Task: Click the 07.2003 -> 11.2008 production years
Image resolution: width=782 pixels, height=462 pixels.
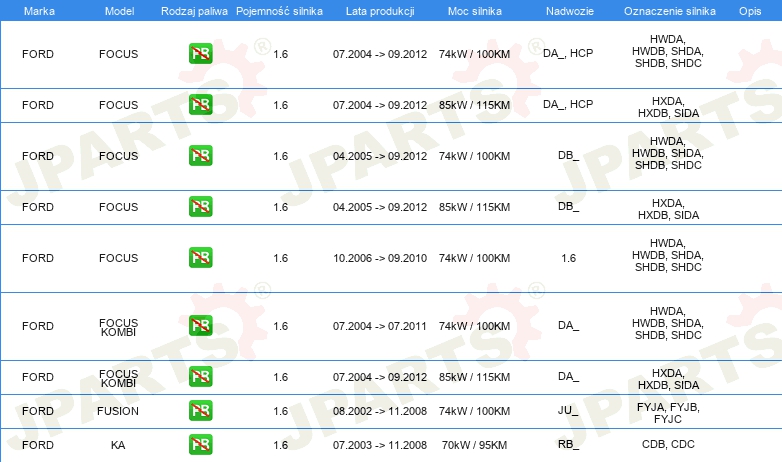Action: click(x=380, y=445)
